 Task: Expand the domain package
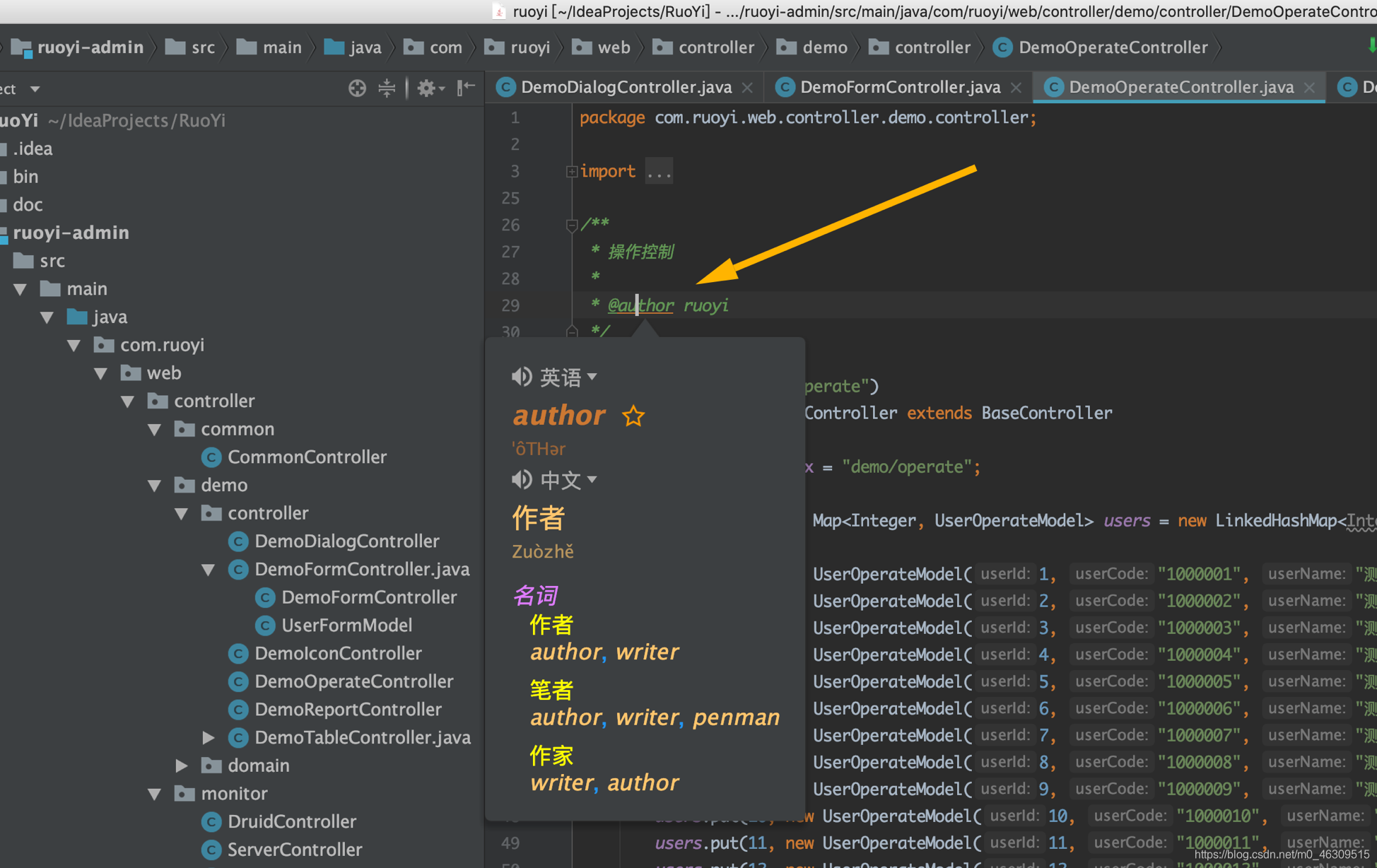[x=182, y=766]
